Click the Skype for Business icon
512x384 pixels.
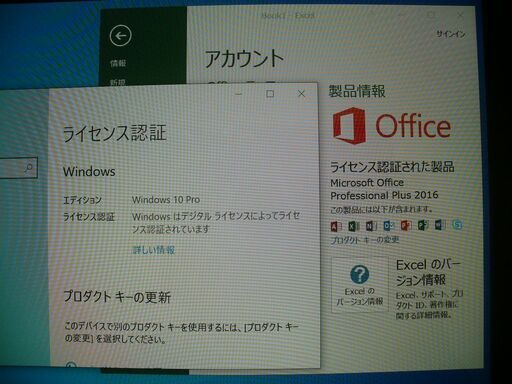[457, 225]
